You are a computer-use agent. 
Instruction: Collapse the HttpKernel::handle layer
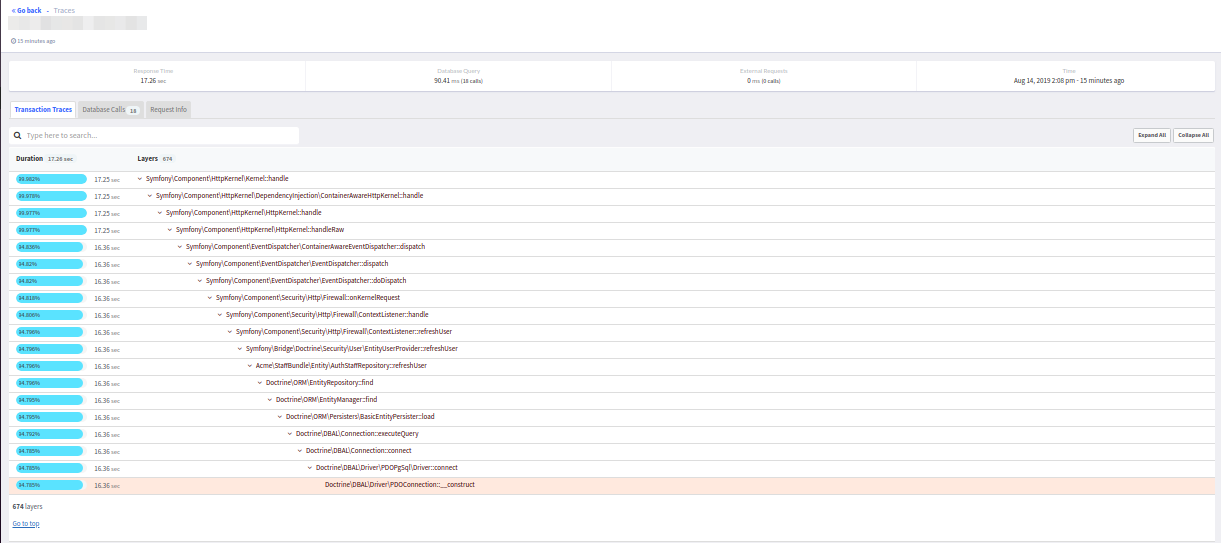(160, 213)
